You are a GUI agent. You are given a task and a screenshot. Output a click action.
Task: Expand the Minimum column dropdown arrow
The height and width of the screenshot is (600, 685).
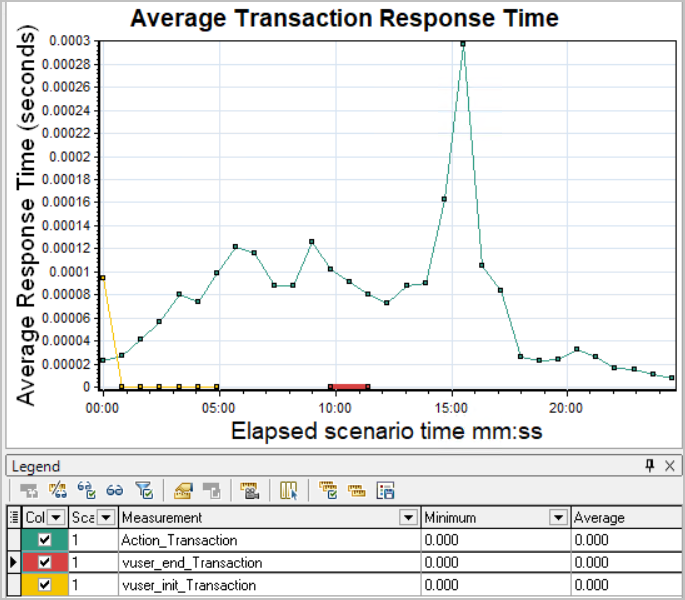558,518
